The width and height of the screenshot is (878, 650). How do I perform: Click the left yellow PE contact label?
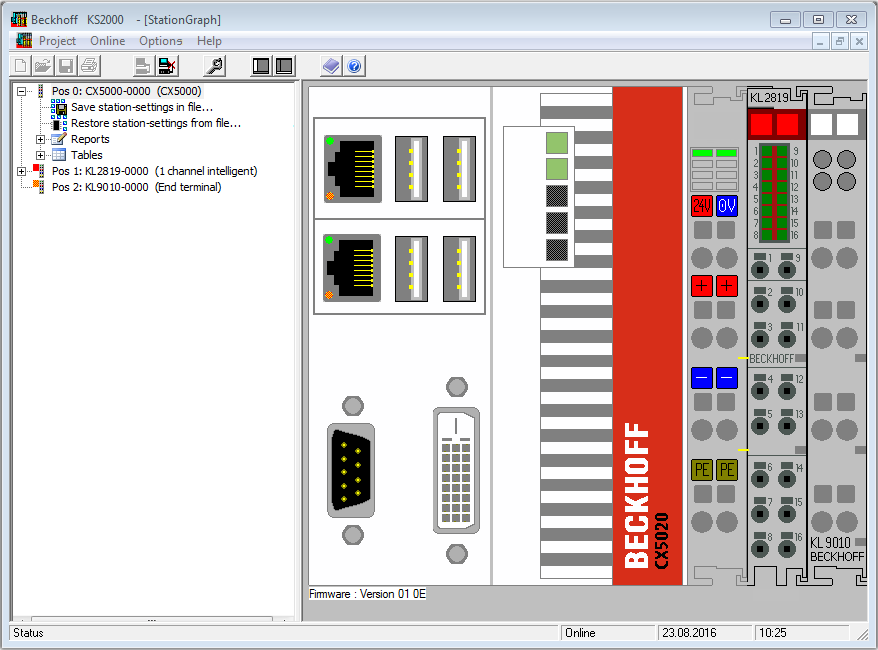coord(702,470)
